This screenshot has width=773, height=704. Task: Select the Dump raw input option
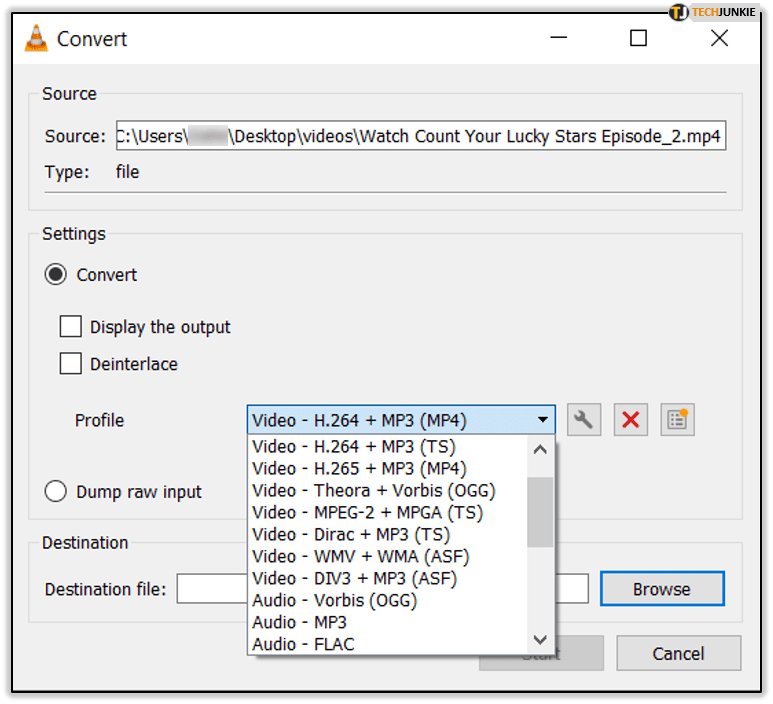pyautogui.click(x=56, y=492)
